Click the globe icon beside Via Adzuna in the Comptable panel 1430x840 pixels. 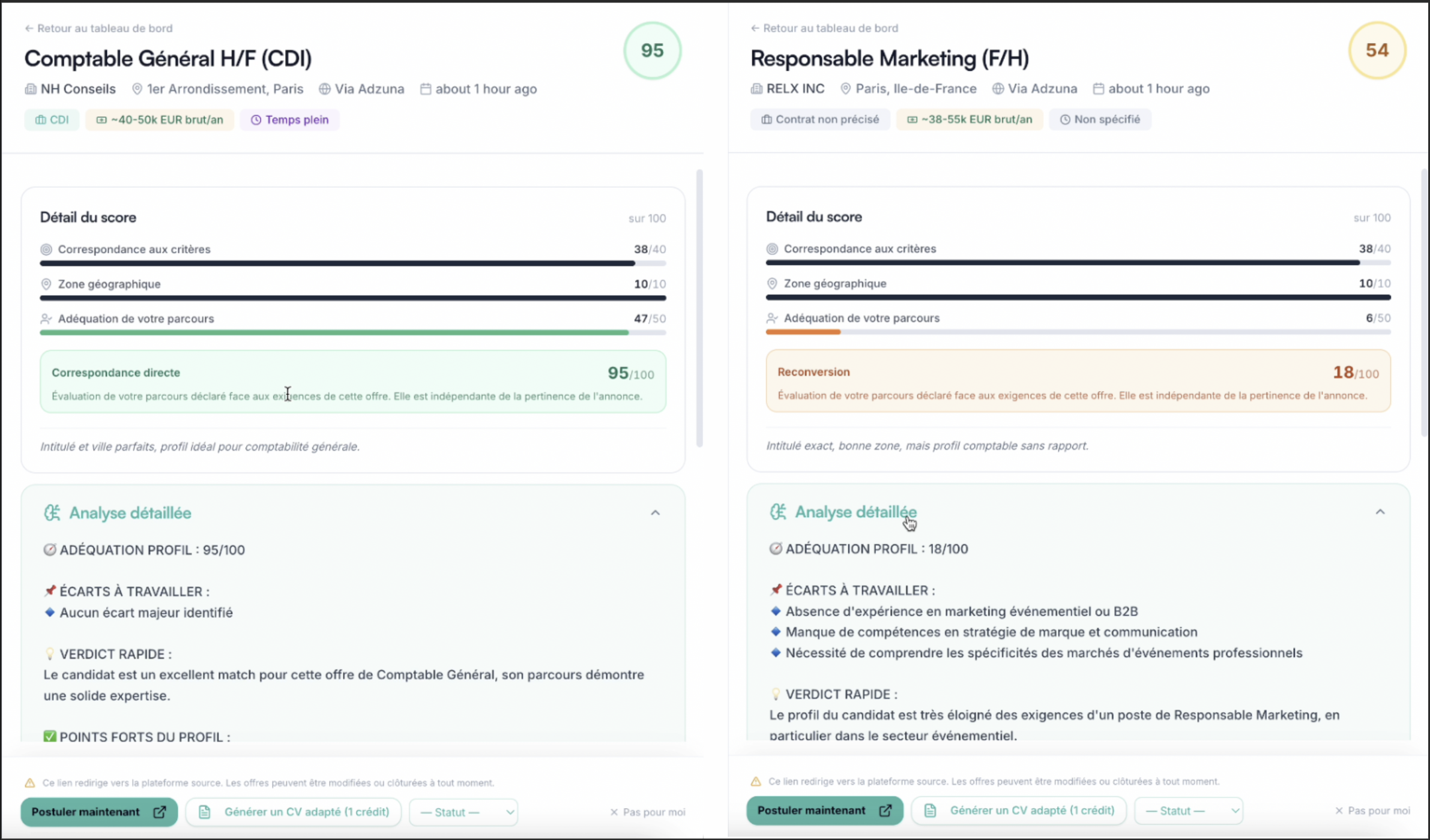325,89
